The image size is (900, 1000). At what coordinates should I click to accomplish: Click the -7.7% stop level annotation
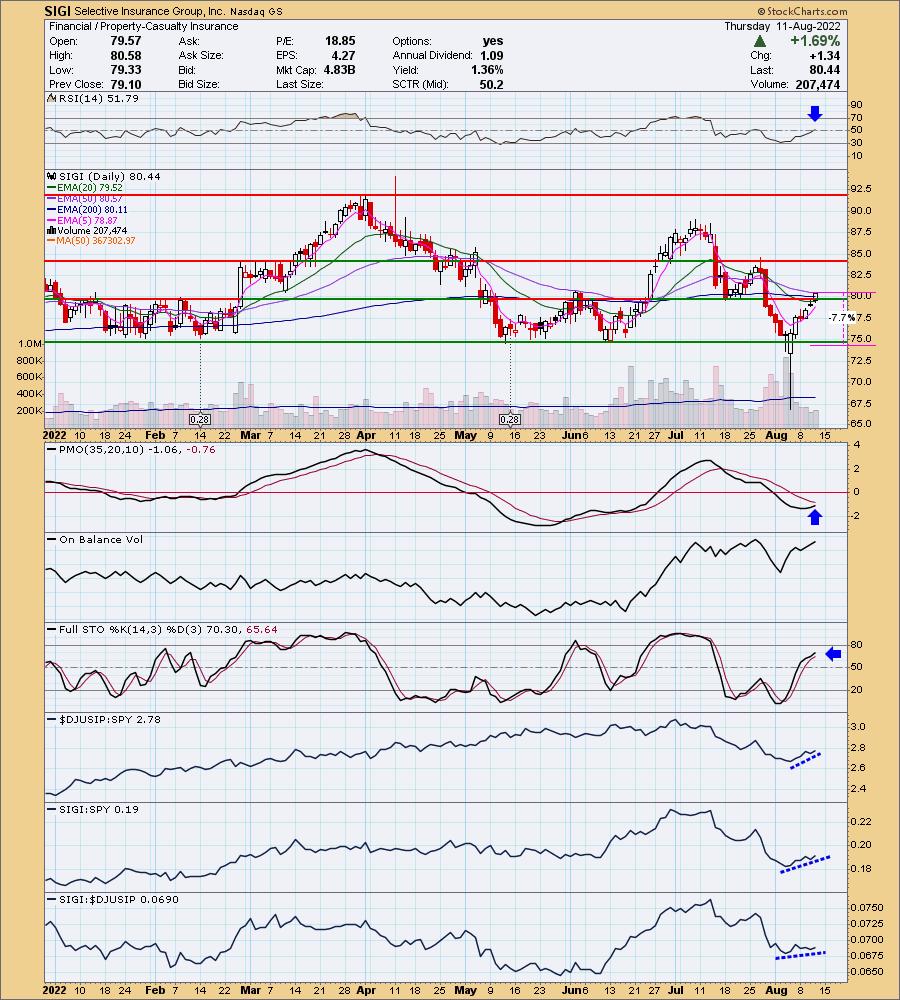coord(841,318)
